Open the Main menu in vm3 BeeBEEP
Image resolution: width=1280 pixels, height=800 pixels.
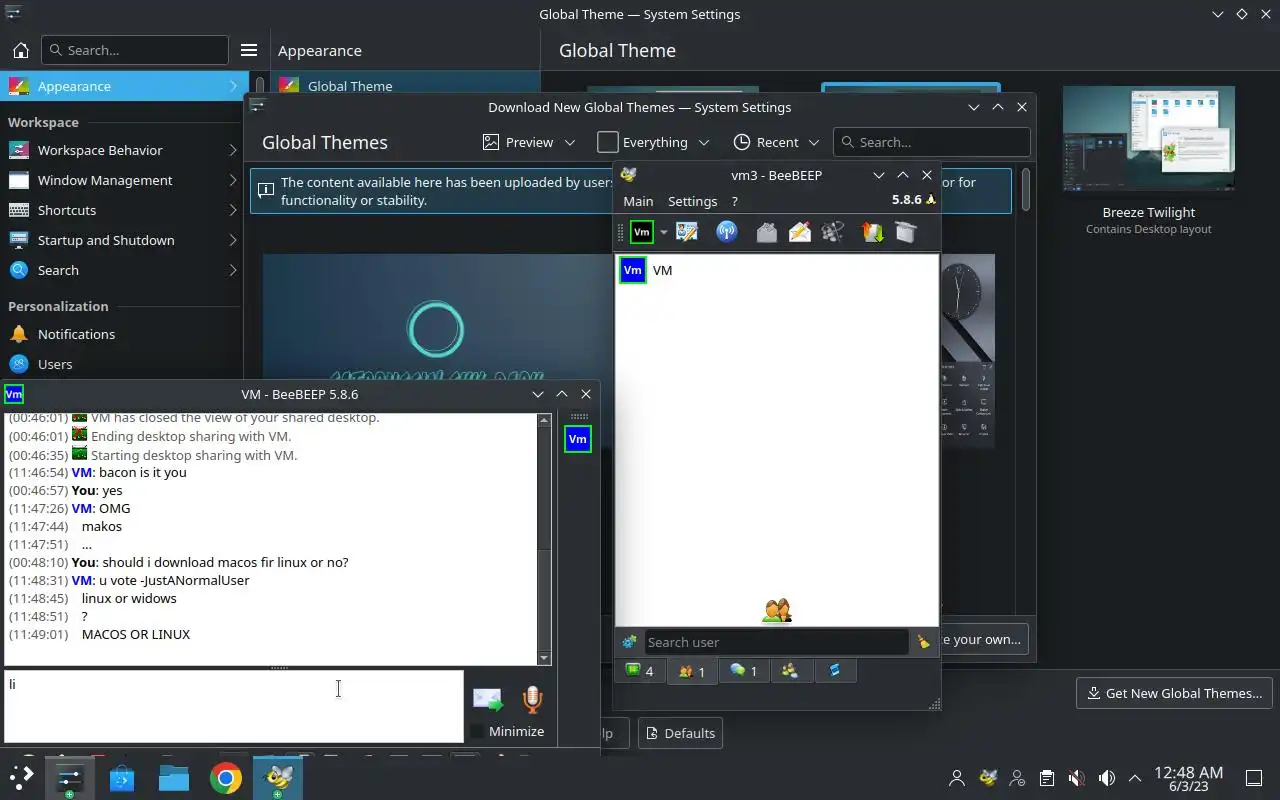pos(638,201)
